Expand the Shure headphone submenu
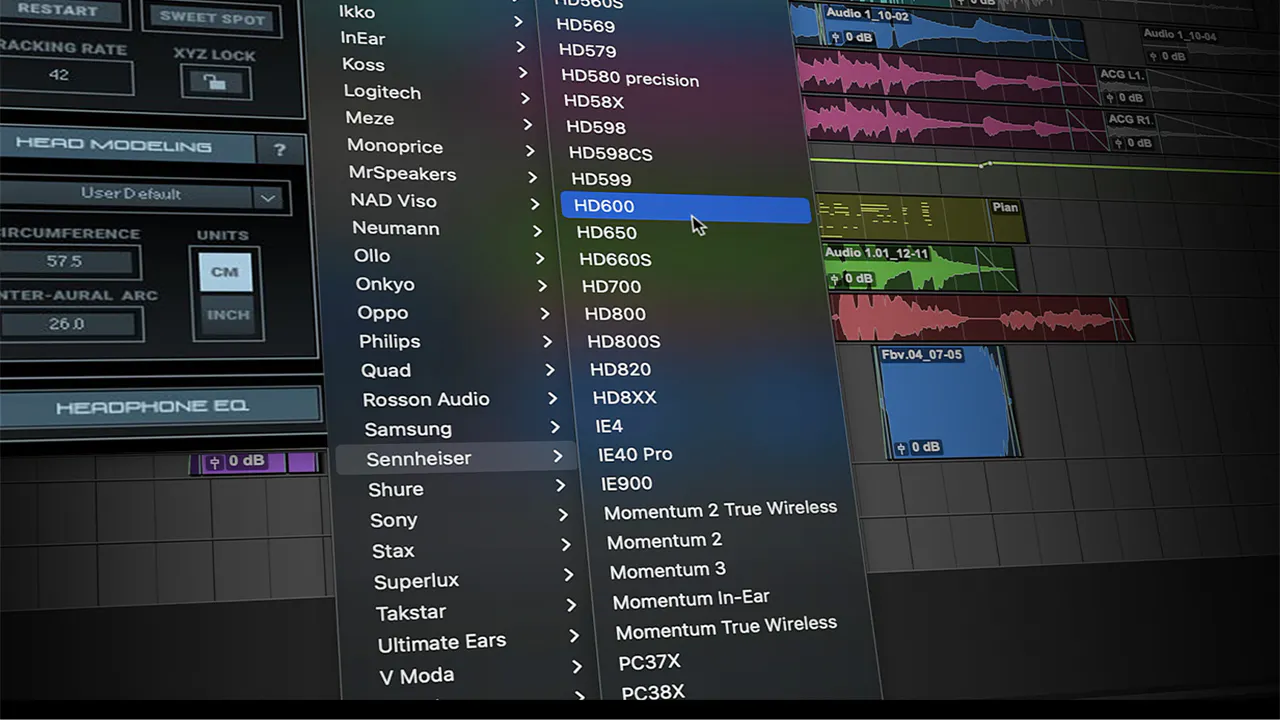 [x=396, y=489]
